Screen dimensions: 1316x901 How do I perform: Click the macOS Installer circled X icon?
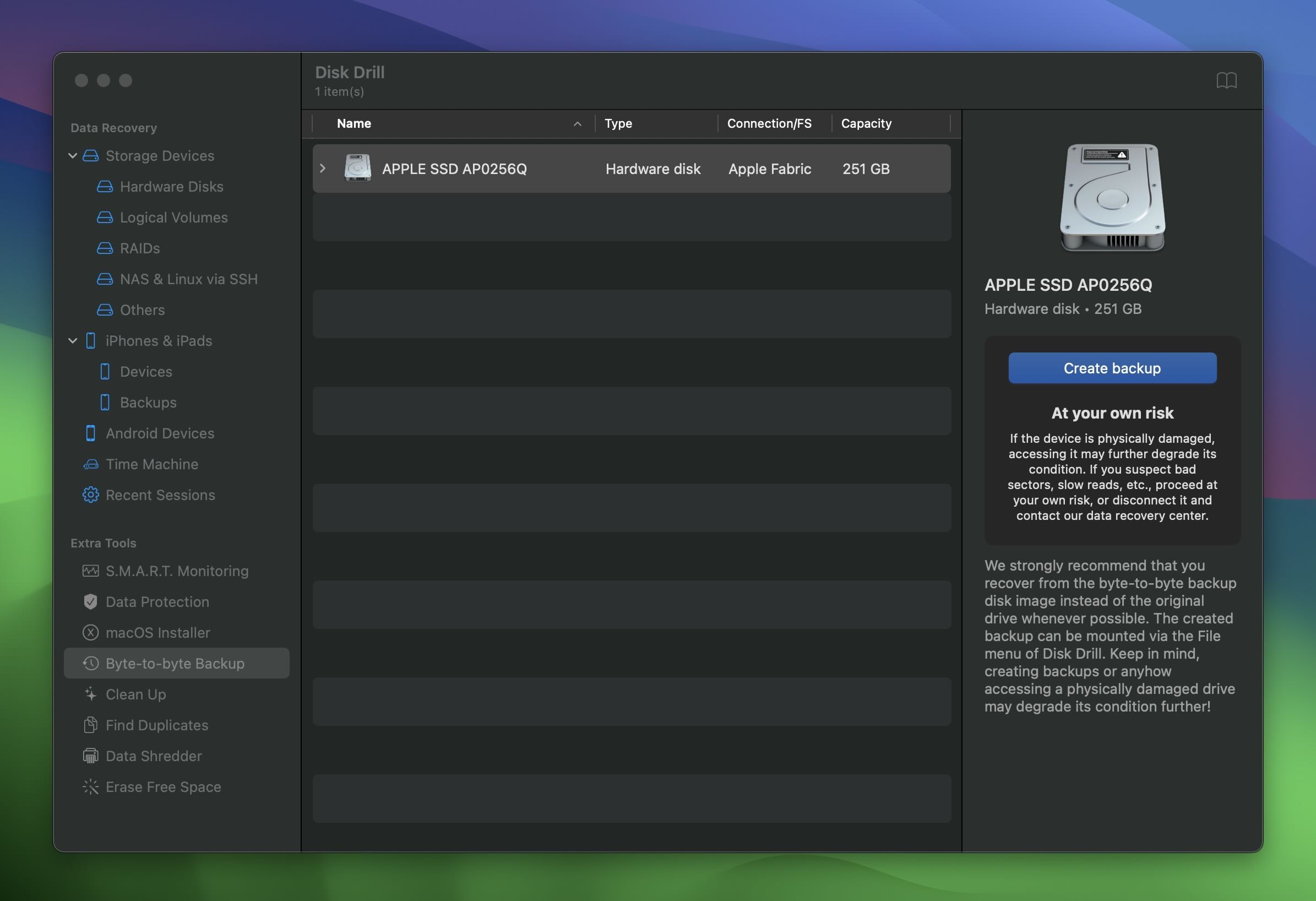(x=91, y=633)
